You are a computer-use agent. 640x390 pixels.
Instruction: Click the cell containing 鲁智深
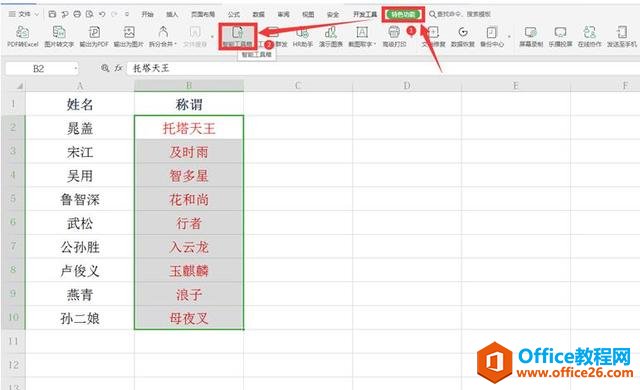click(80, 199)
